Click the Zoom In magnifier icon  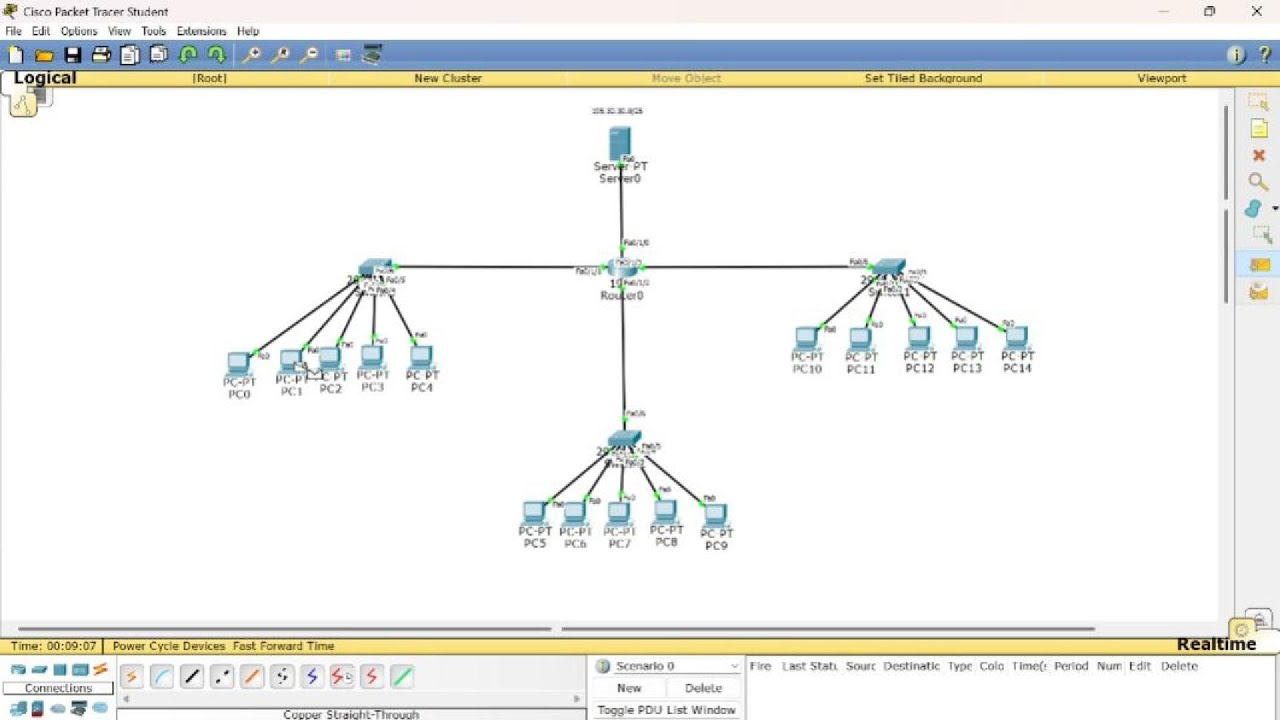point(252,55)
